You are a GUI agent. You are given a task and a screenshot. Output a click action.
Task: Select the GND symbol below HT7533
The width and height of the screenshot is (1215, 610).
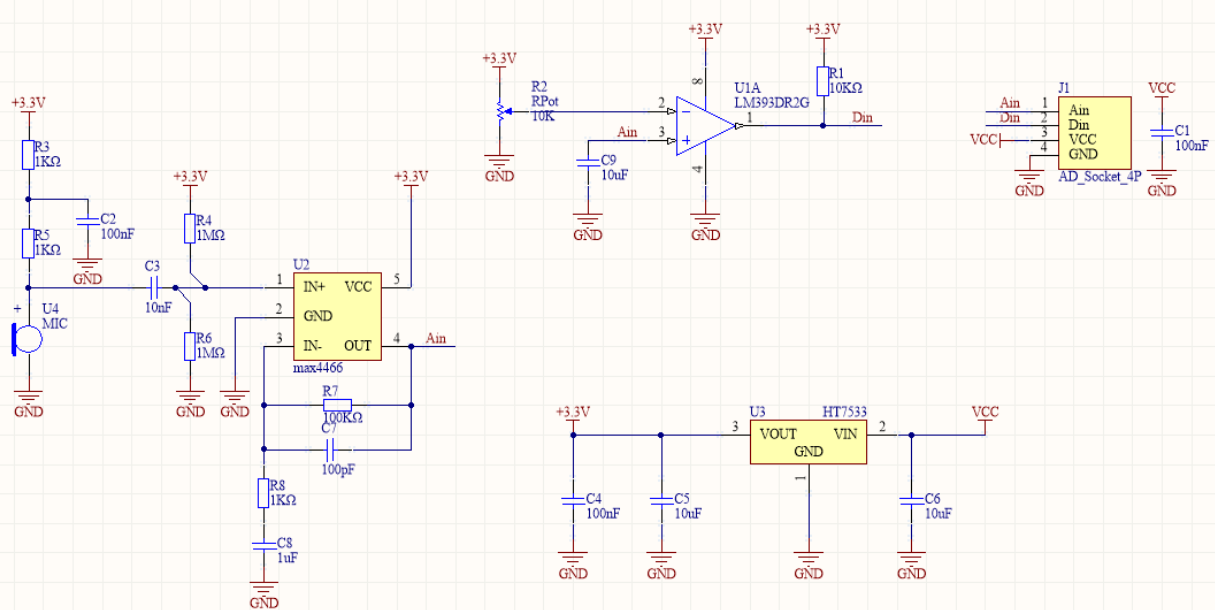click(808, 568)
